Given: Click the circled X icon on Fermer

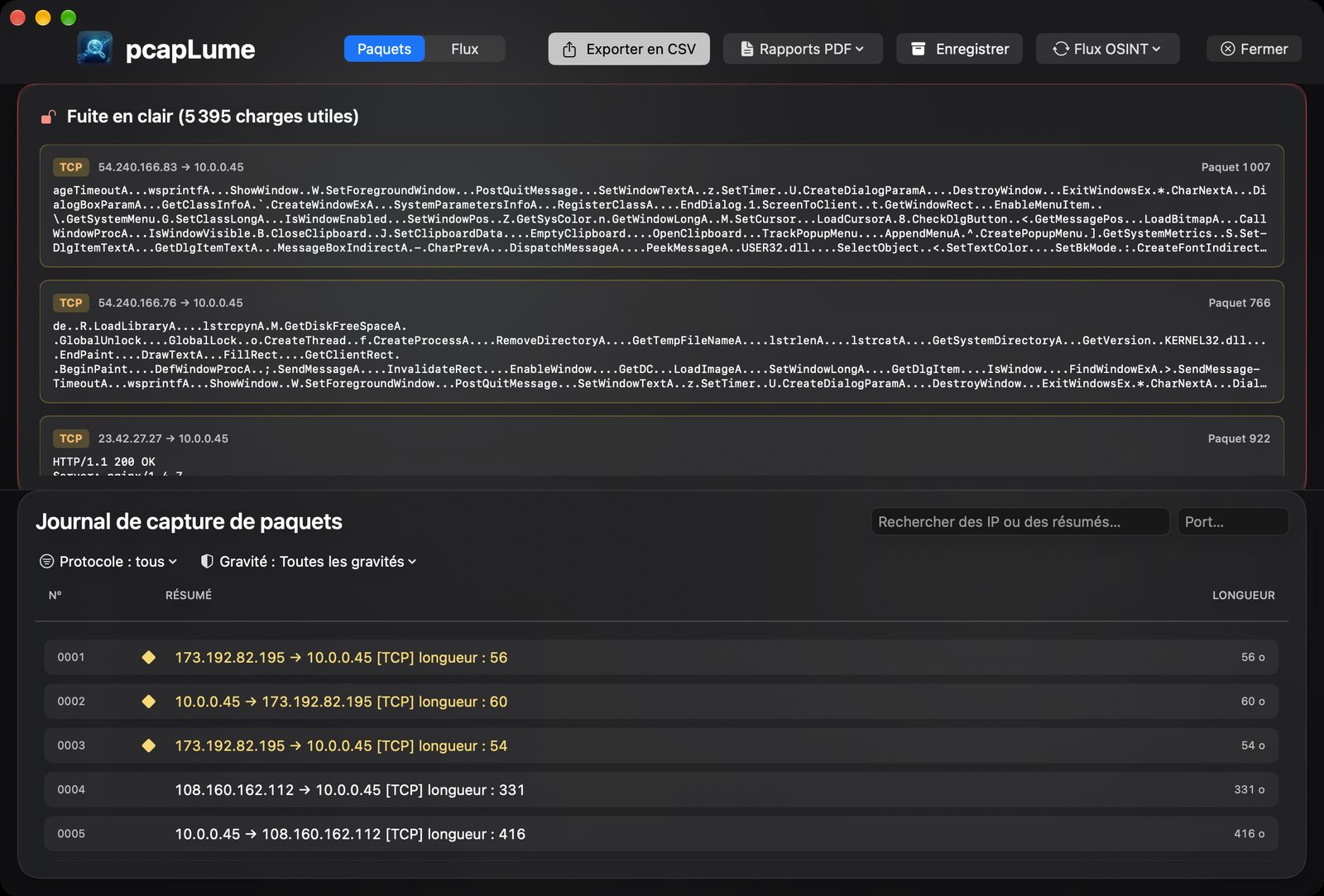Looking at the screenshot, I should coord(1228,49).
